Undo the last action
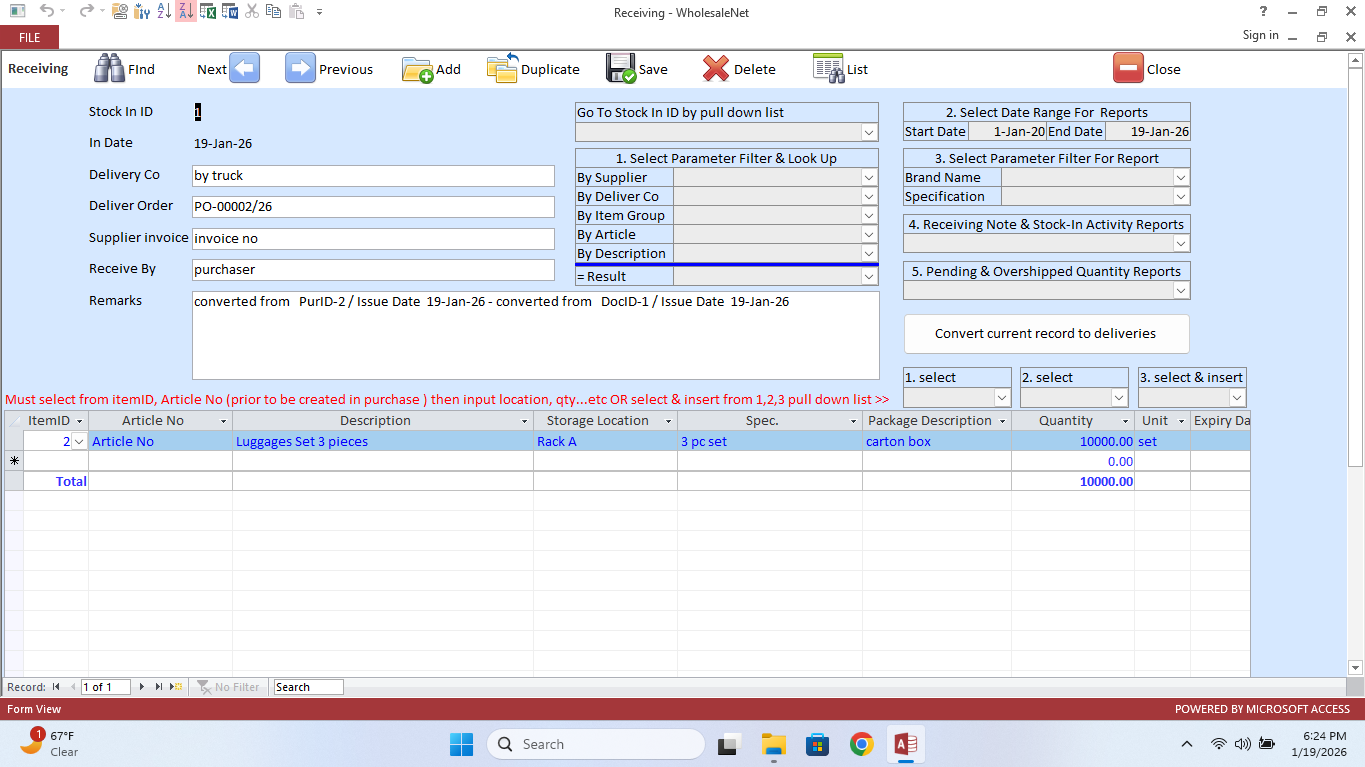This screenshot has height=767, width=1365. point(48,12)
